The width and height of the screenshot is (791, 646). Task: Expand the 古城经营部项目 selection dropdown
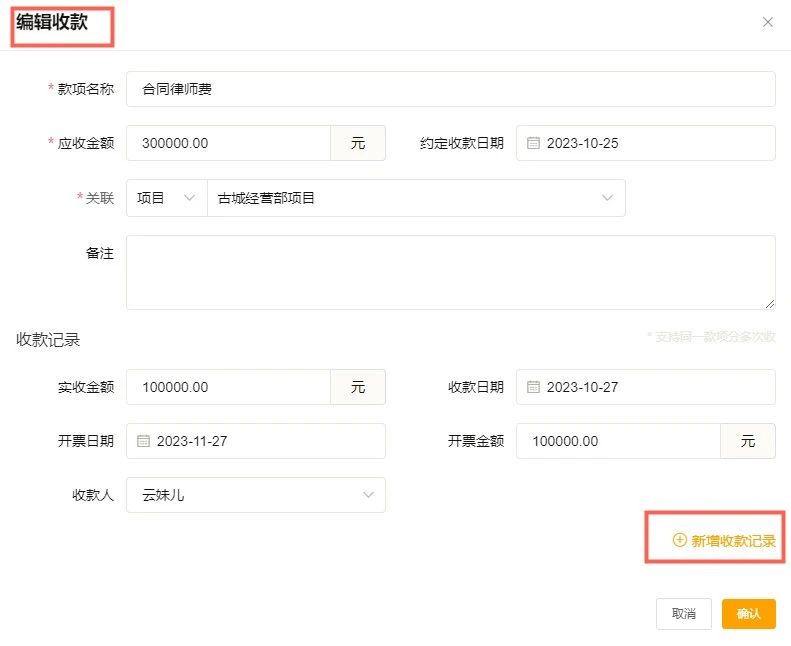(607, 198)
